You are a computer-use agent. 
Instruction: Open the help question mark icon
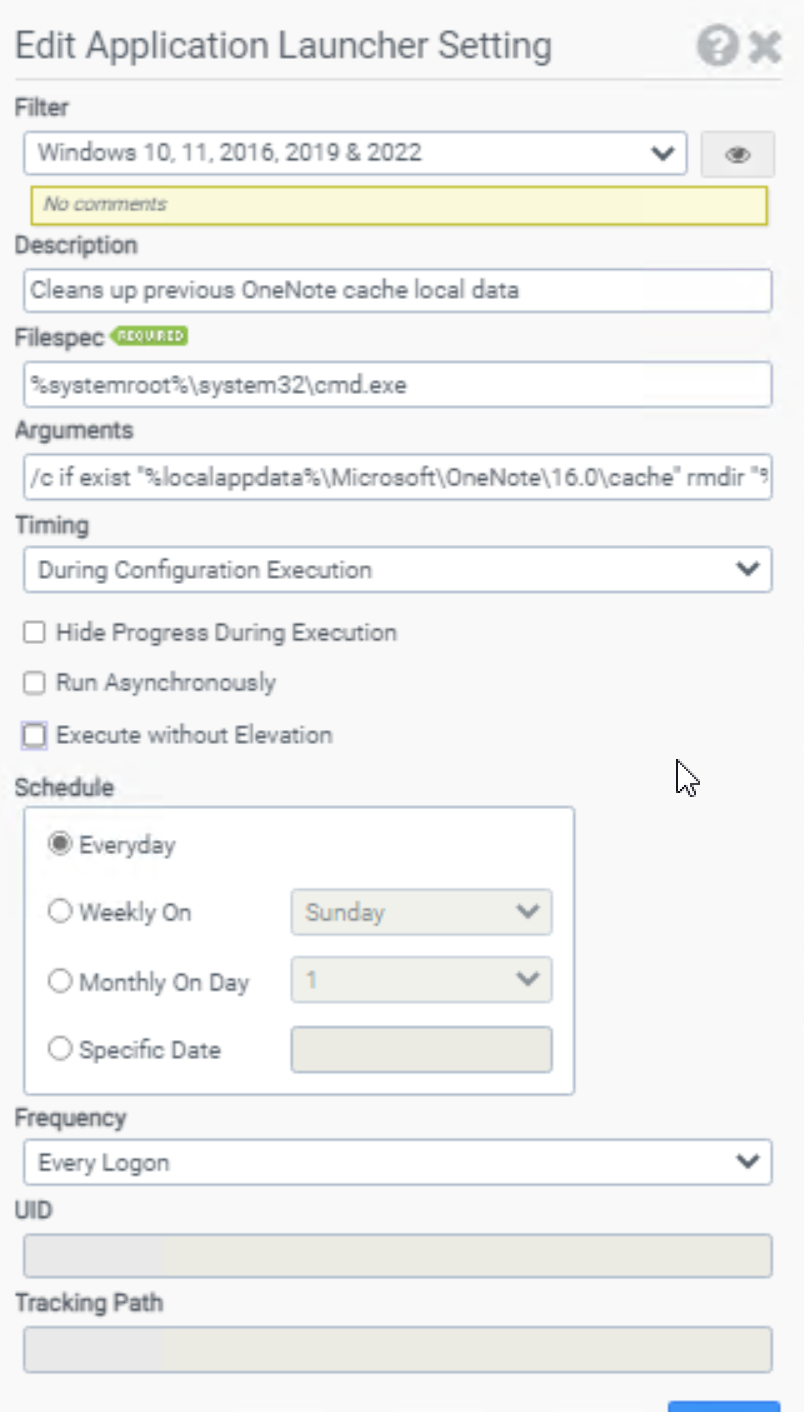(718, 46)
